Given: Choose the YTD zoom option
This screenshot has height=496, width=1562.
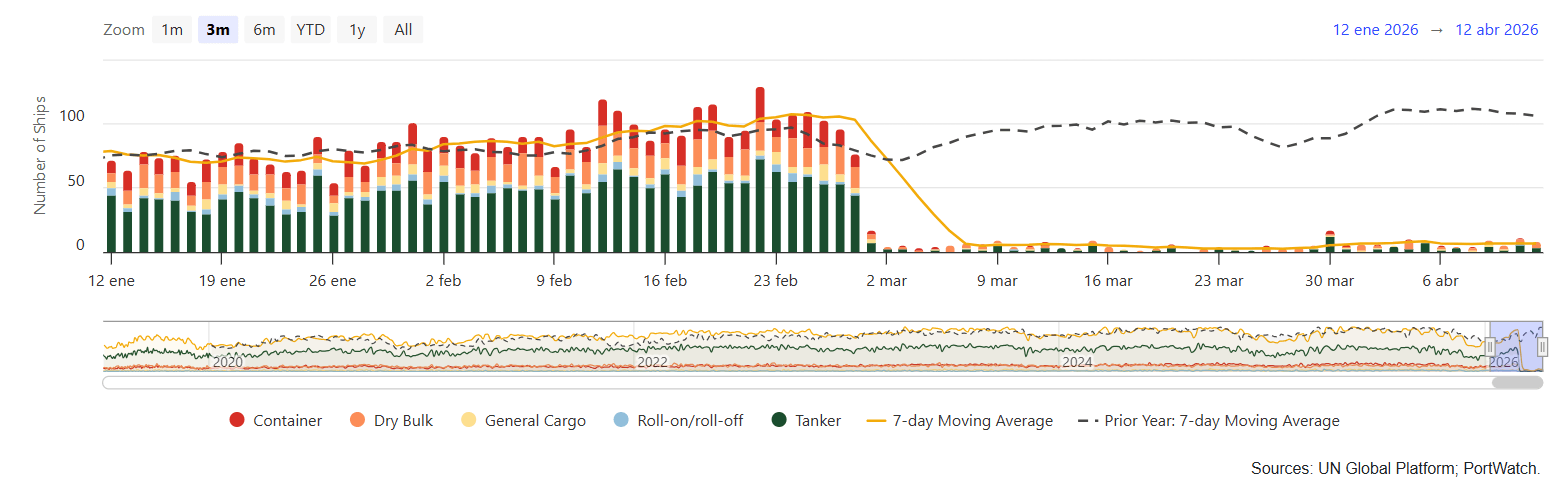Looking at the screenshot, I should 310,30.
